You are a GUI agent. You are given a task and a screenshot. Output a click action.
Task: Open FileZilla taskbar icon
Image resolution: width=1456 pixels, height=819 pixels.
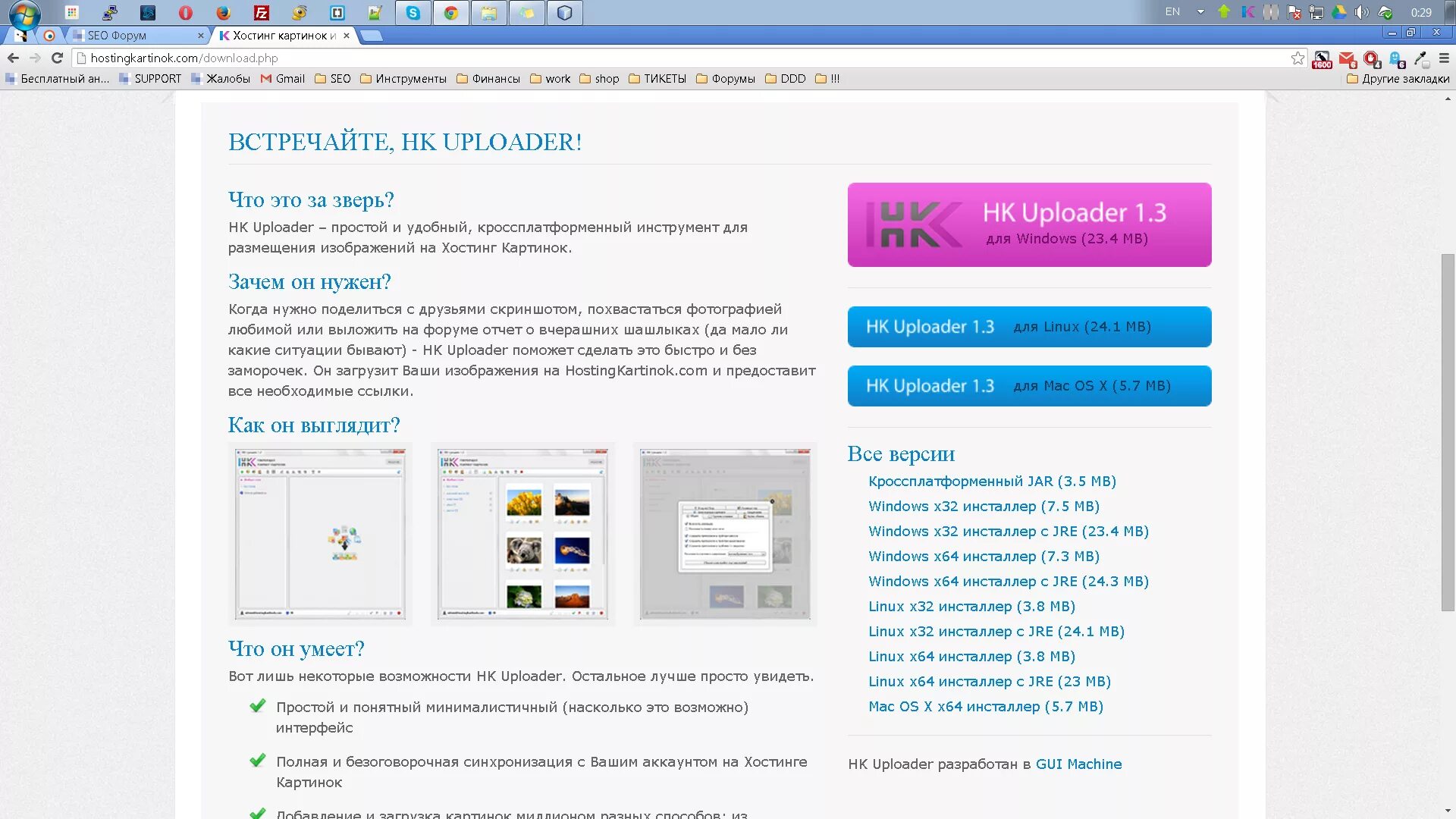click(261, 13)
